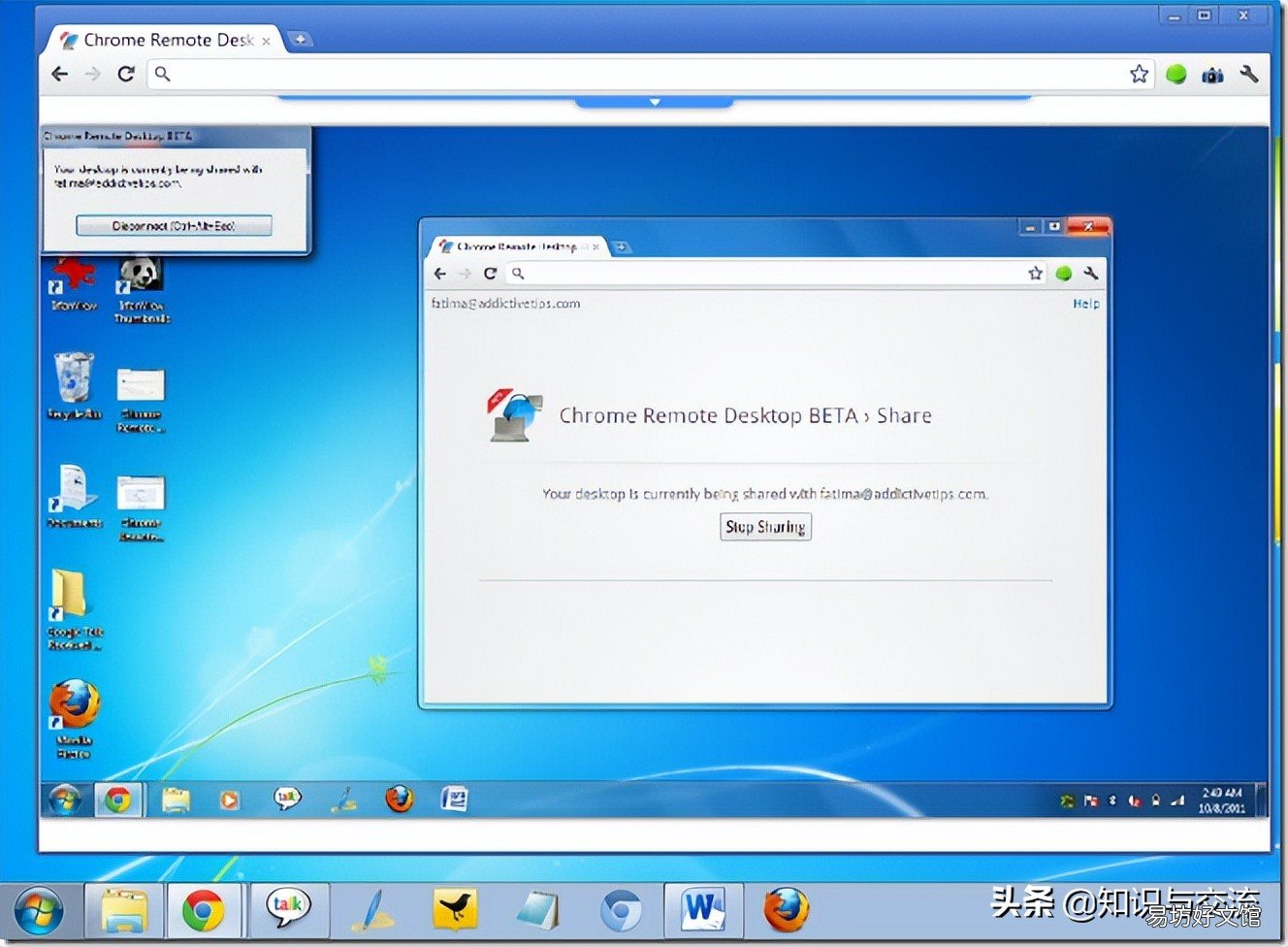Image resolution: width=1288 pixels, height=947 pixels.
Task: Click Action Center flag in remote tray
Action: coord(1090,800)
